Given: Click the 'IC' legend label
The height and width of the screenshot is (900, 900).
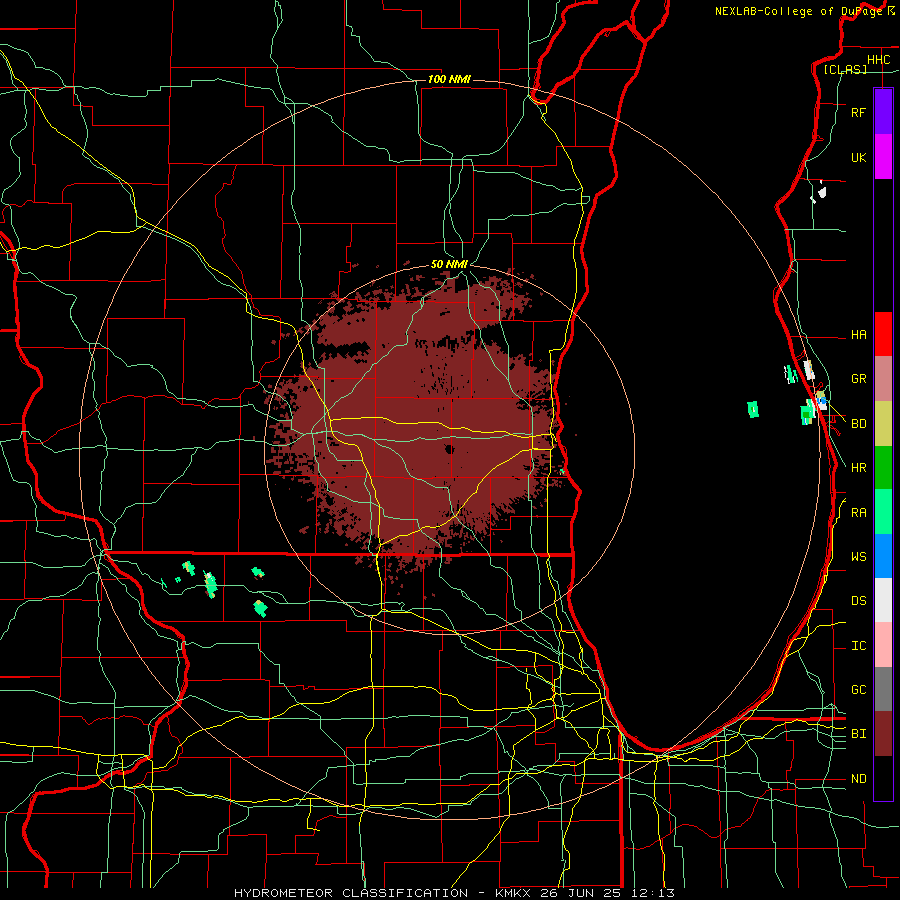Looking at the screenshot, I should click(x=858, y=646).
